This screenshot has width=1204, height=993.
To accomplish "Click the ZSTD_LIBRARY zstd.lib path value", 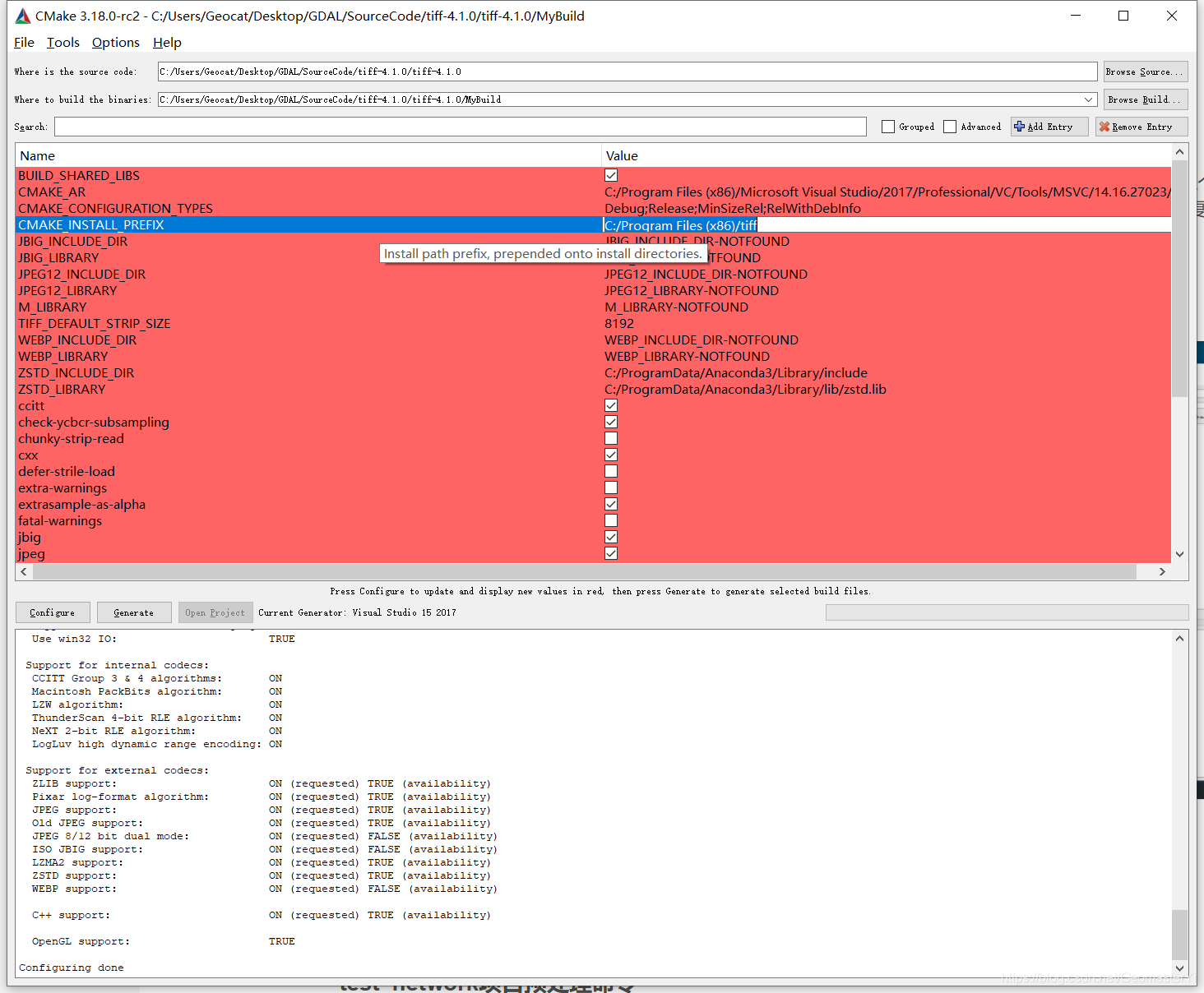I will (745, 390).
